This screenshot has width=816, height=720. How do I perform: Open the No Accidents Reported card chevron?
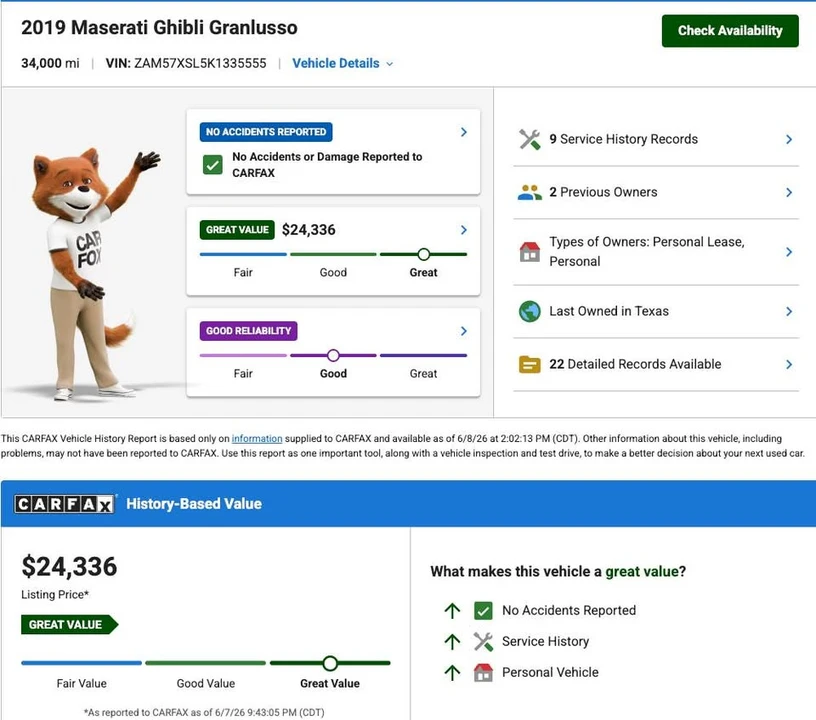click(464, 132)
